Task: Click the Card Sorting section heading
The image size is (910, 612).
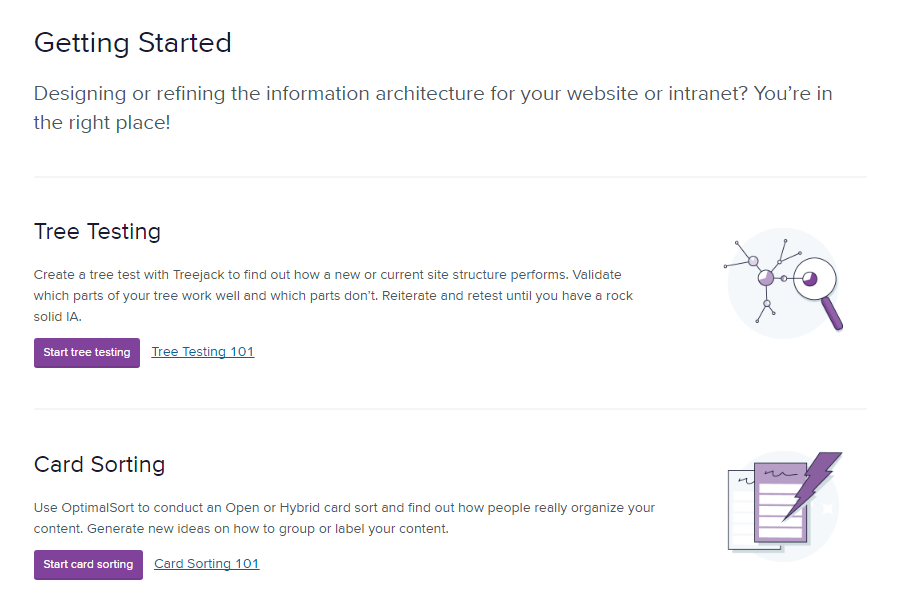Action: [100, 464]
